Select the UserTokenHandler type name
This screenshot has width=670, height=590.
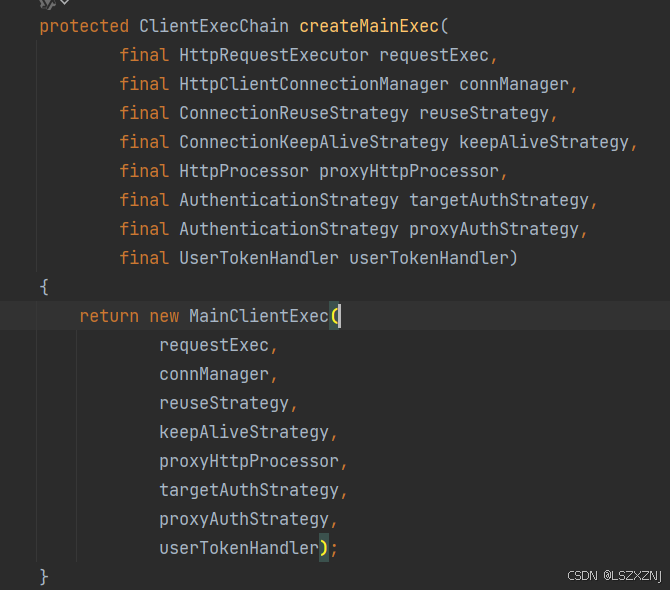click(259, 259)
